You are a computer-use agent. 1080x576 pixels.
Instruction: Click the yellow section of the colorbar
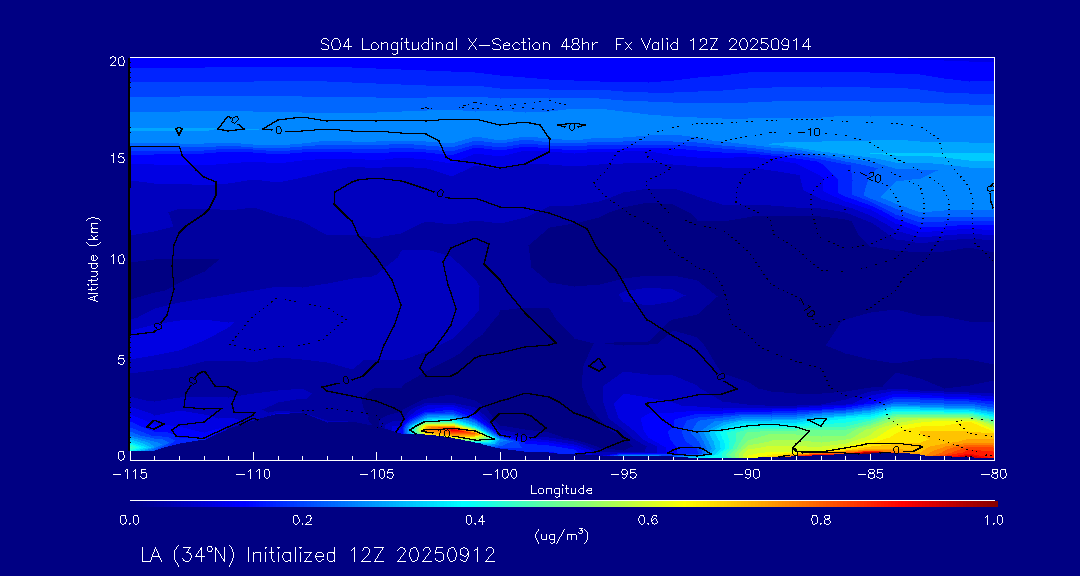pyautogui.click(x=680, y=502)
